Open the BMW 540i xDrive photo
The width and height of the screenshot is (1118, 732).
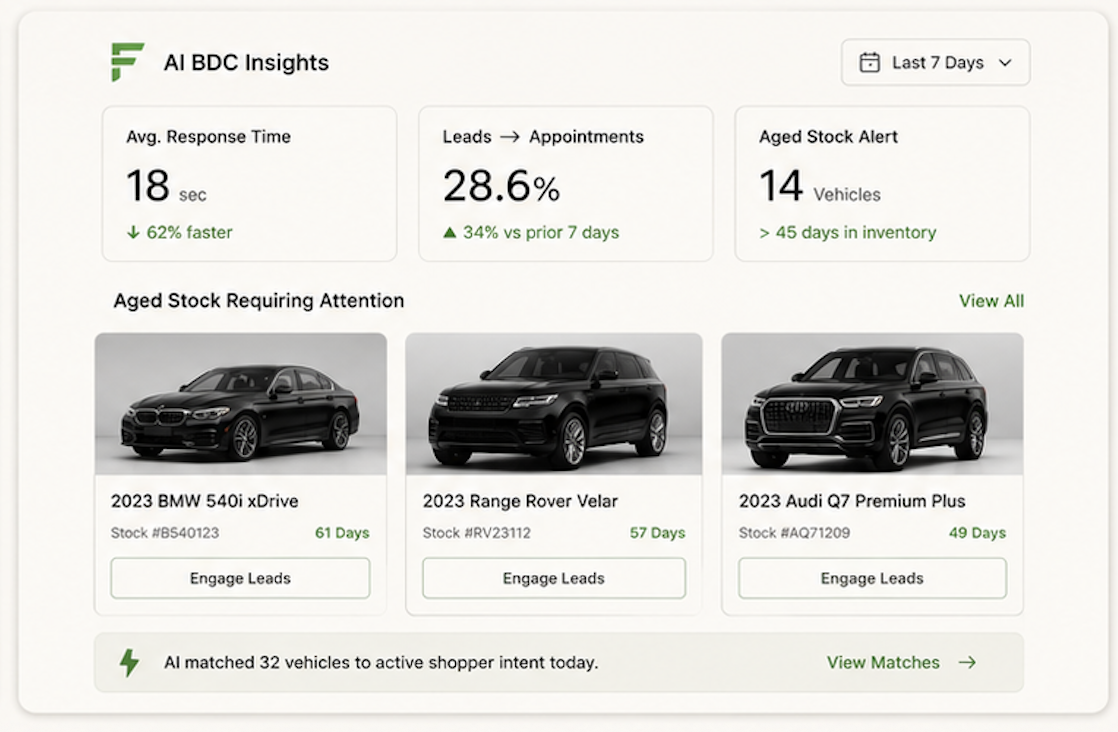coord(241,403)
